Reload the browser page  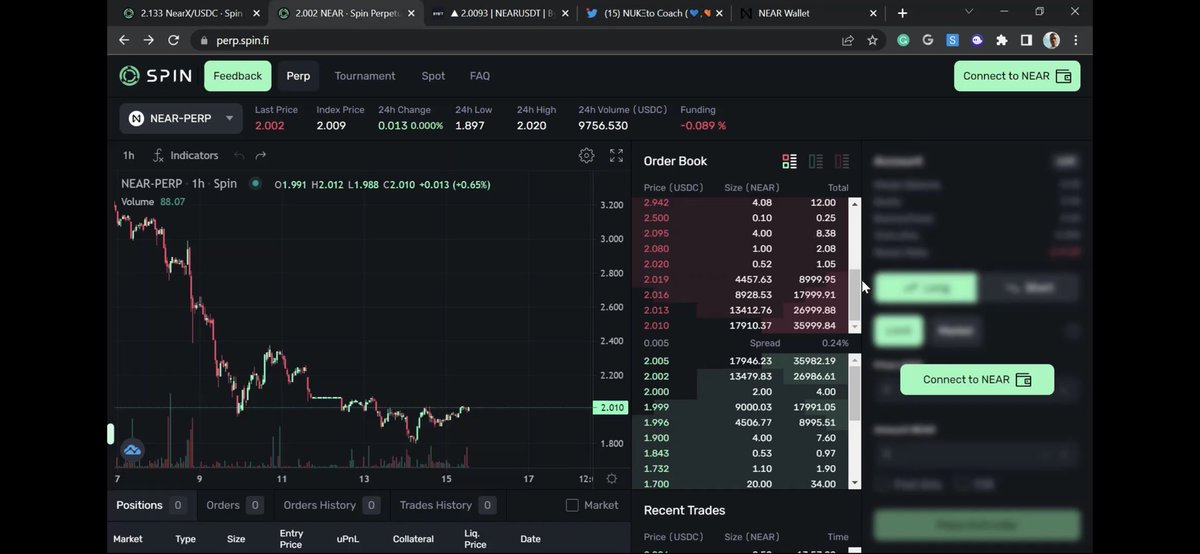point(174,40)
